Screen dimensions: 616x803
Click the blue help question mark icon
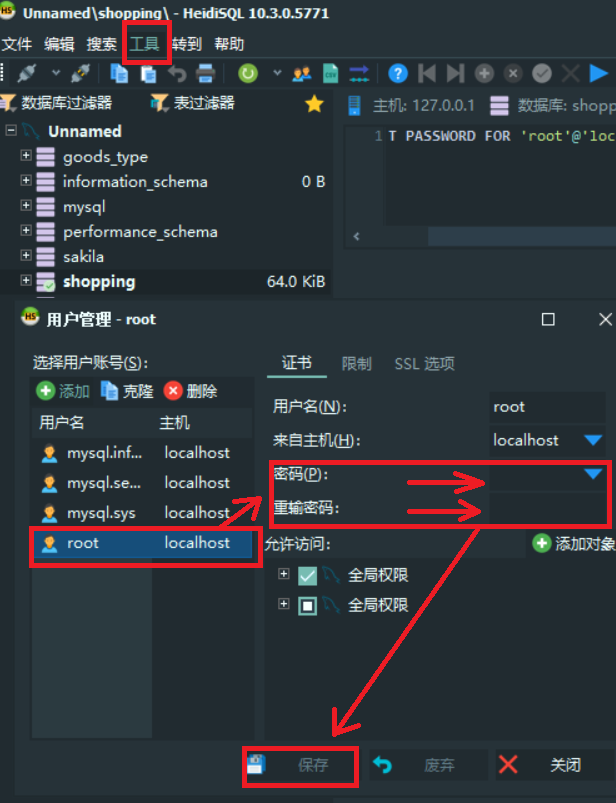coord(398,74)
